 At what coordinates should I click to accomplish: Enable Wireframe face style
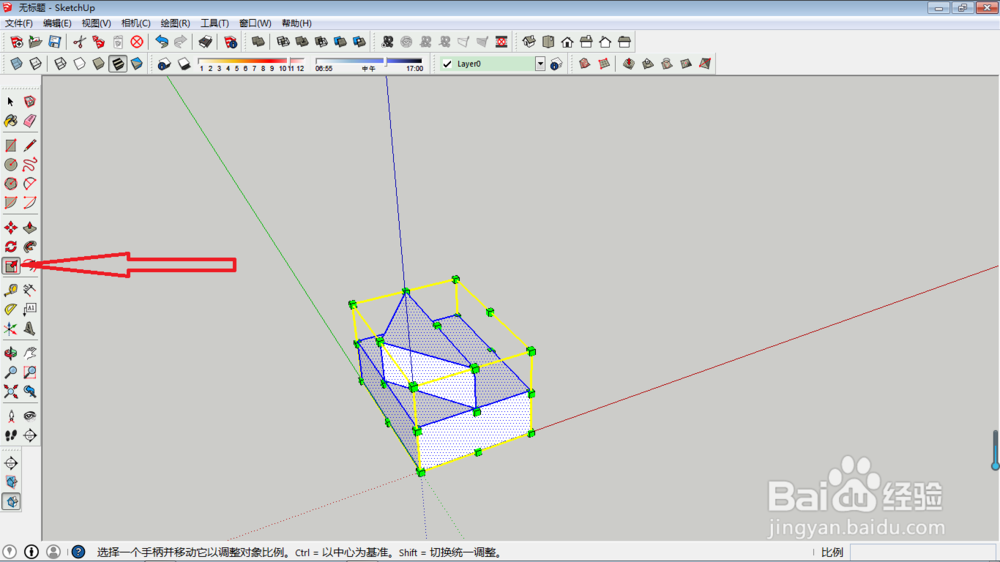(60, 64)
